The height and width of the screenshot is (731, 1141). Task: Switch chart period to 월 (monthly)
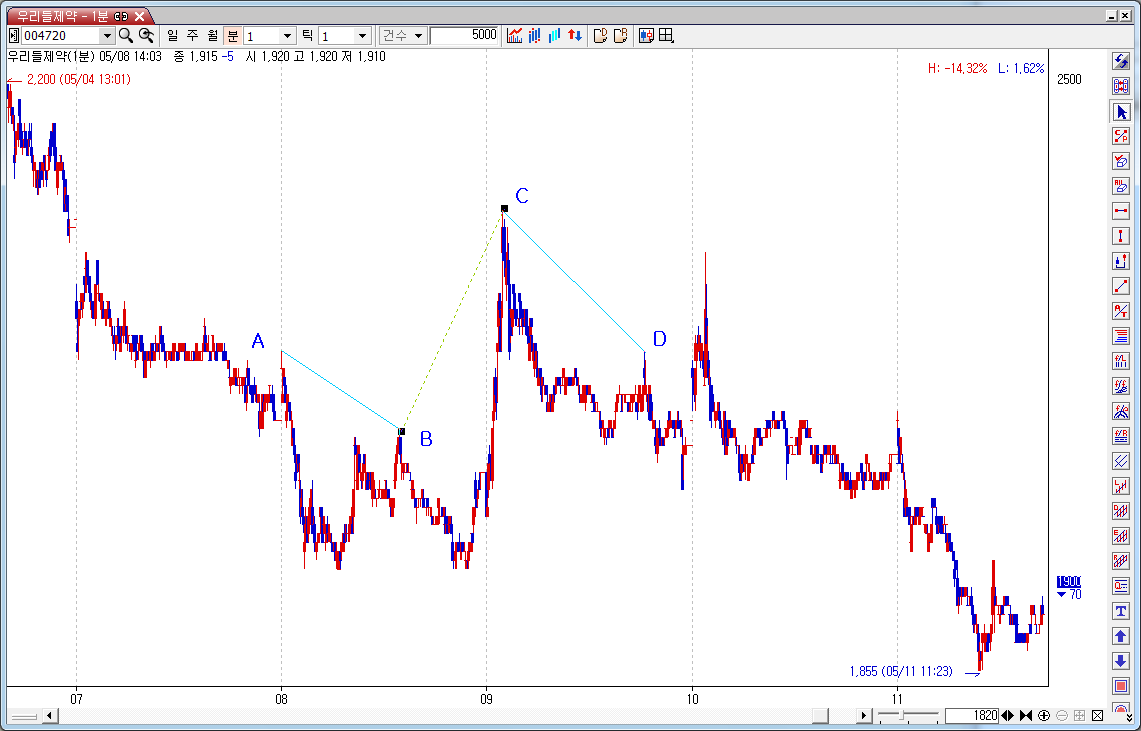212,35
